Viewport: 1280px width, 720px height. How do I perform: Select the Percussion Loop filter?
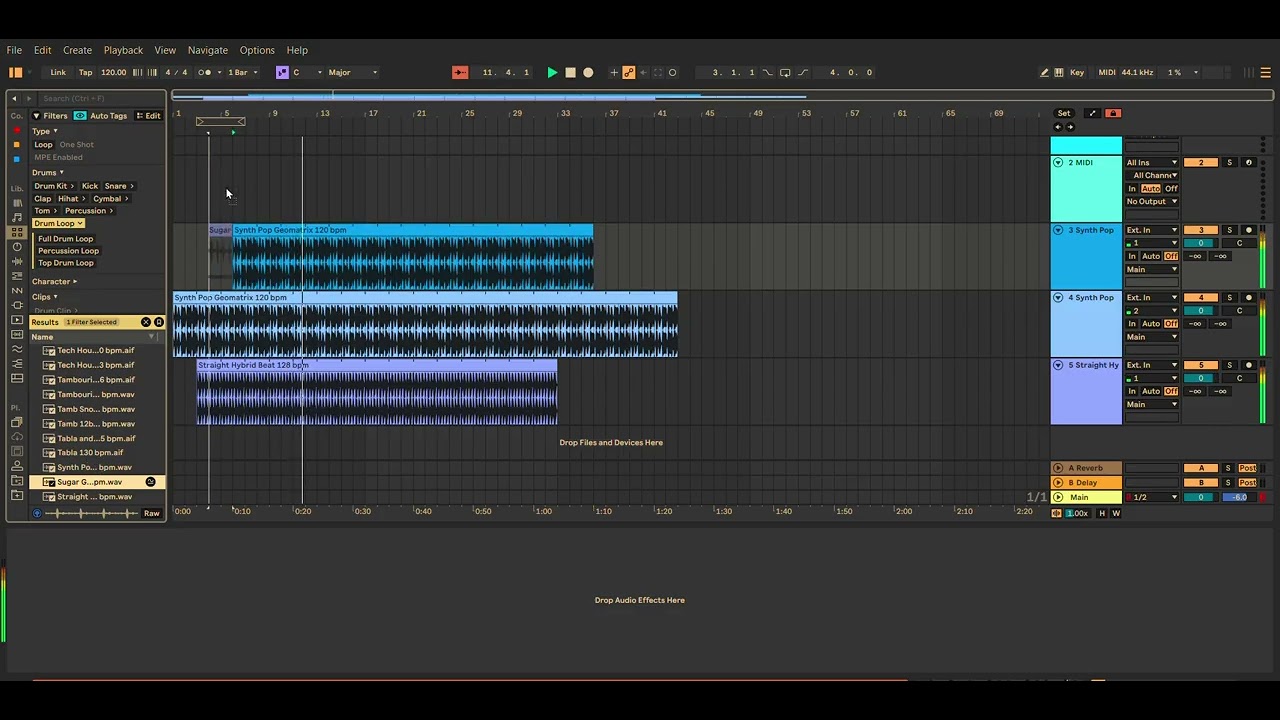click(68, 251)
